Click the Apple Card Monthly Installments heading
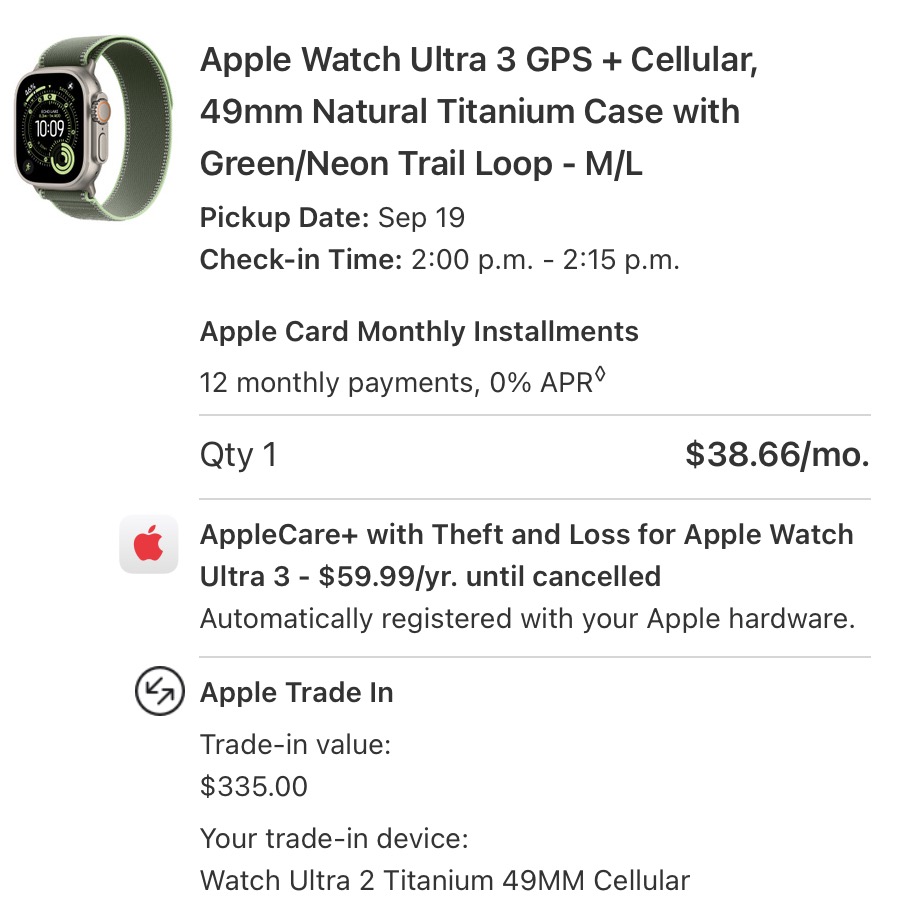Screen dimensions: 922x904 419,331
